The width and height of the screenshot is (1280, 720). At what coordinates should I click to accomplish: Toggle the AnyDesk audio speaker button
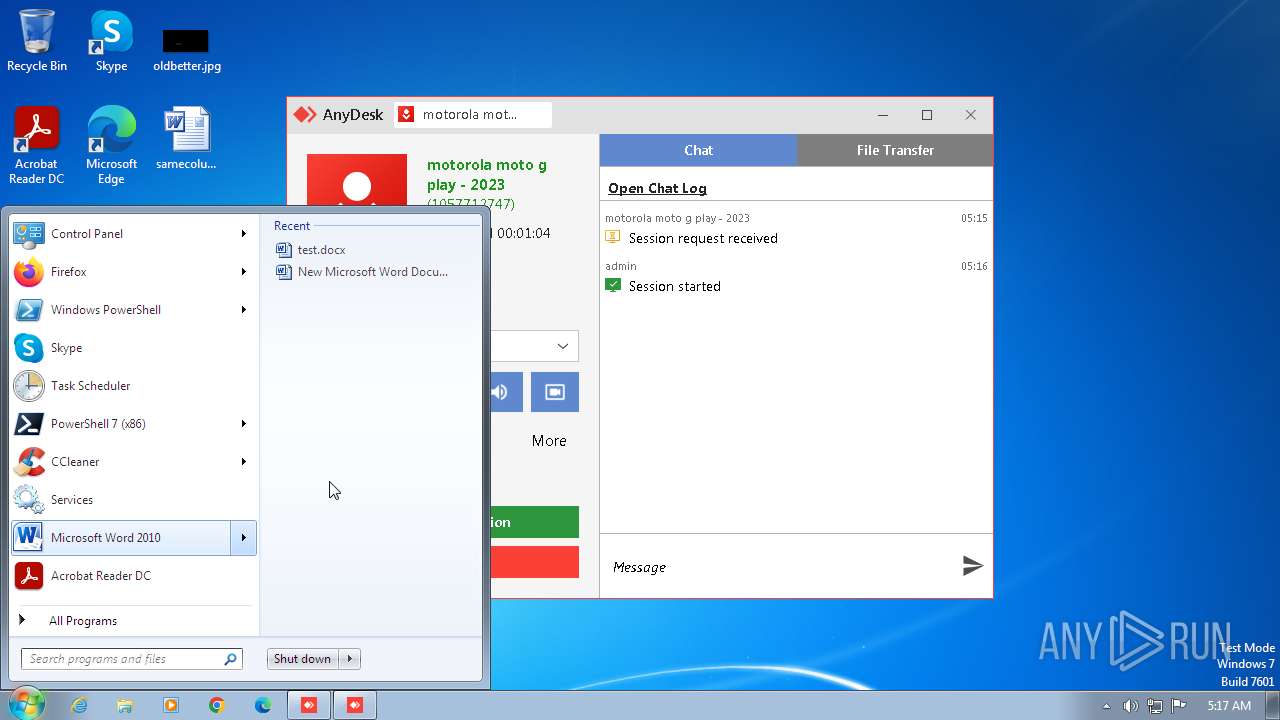pyautogui.click(x=505, y=392)
